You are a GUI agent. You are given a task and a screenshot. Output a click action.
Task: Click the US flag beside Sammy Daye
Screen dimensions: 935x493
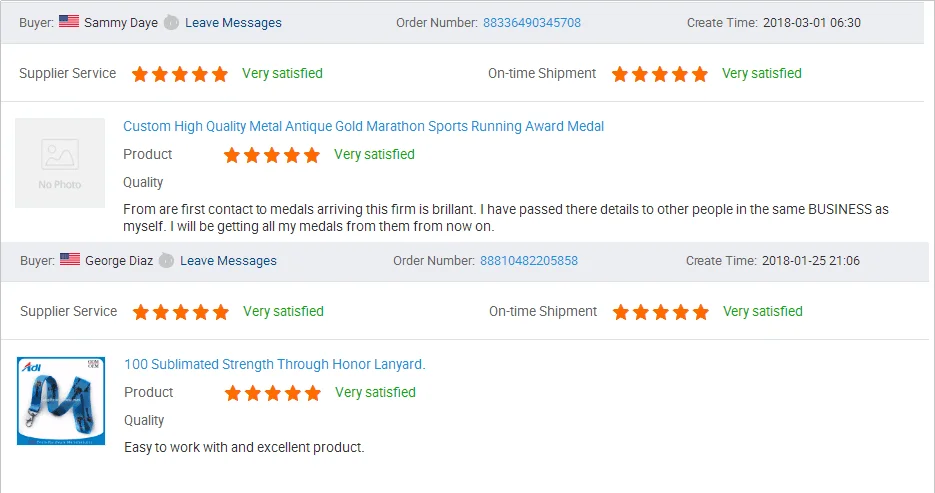pos(69,22)
